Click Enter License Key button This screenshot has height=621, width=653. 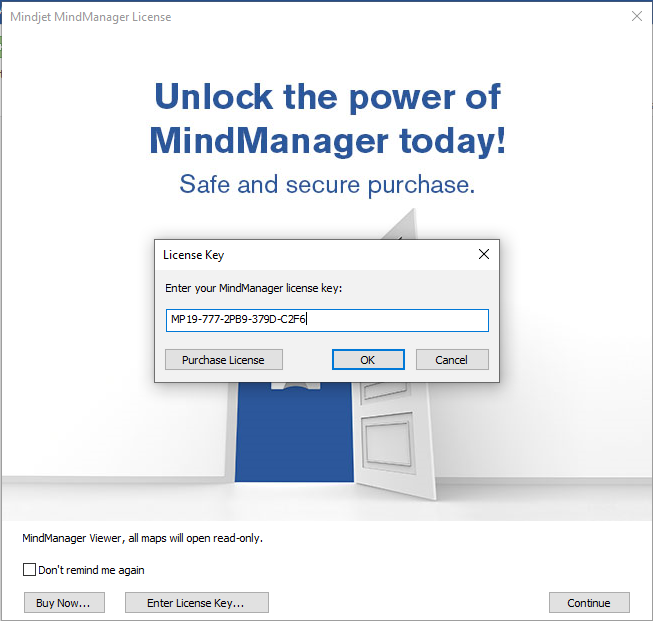pos(197,602)
